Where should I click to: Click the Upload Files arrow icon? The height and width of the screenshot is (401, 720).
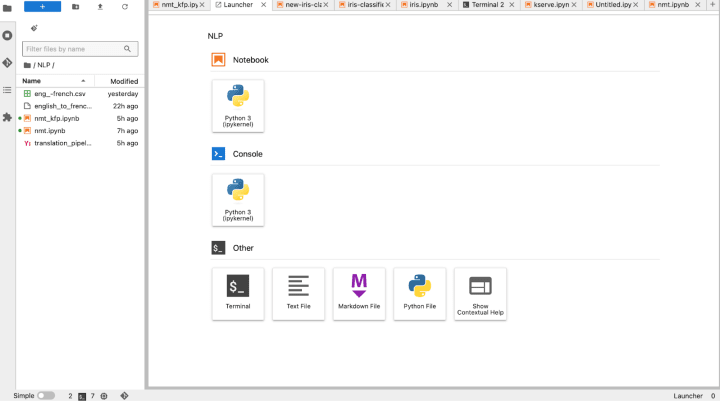coord(100,7)
